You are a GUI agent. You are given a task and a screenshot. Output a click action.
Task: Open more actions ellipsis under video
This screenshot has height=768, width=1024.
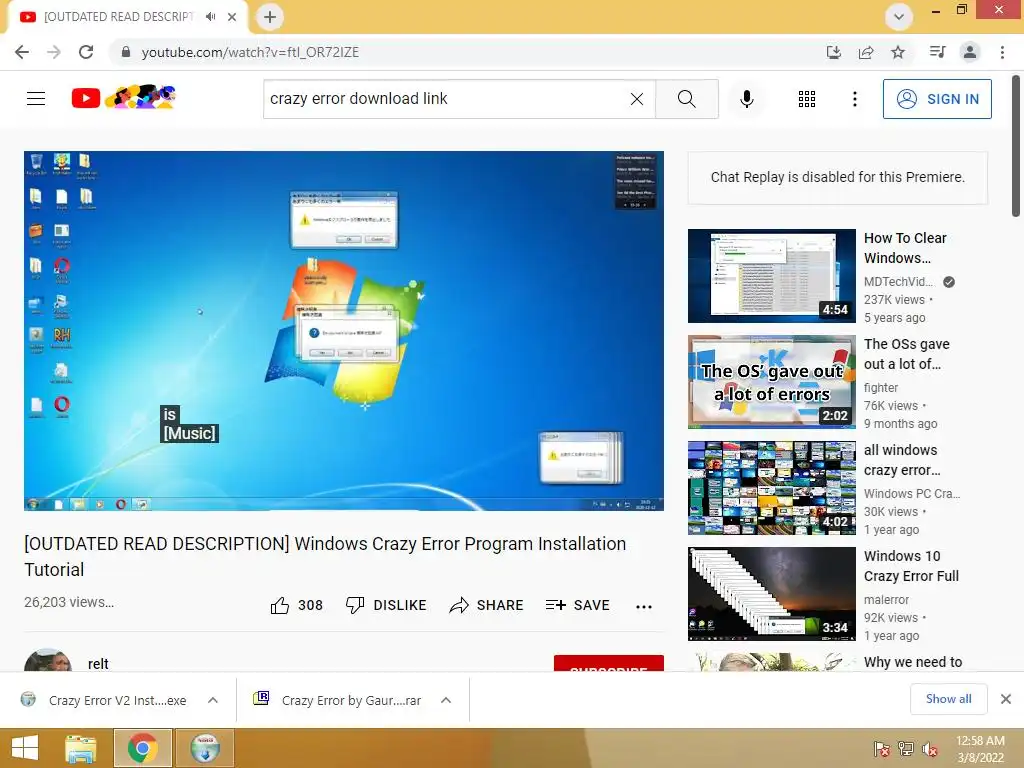[644, 606]
